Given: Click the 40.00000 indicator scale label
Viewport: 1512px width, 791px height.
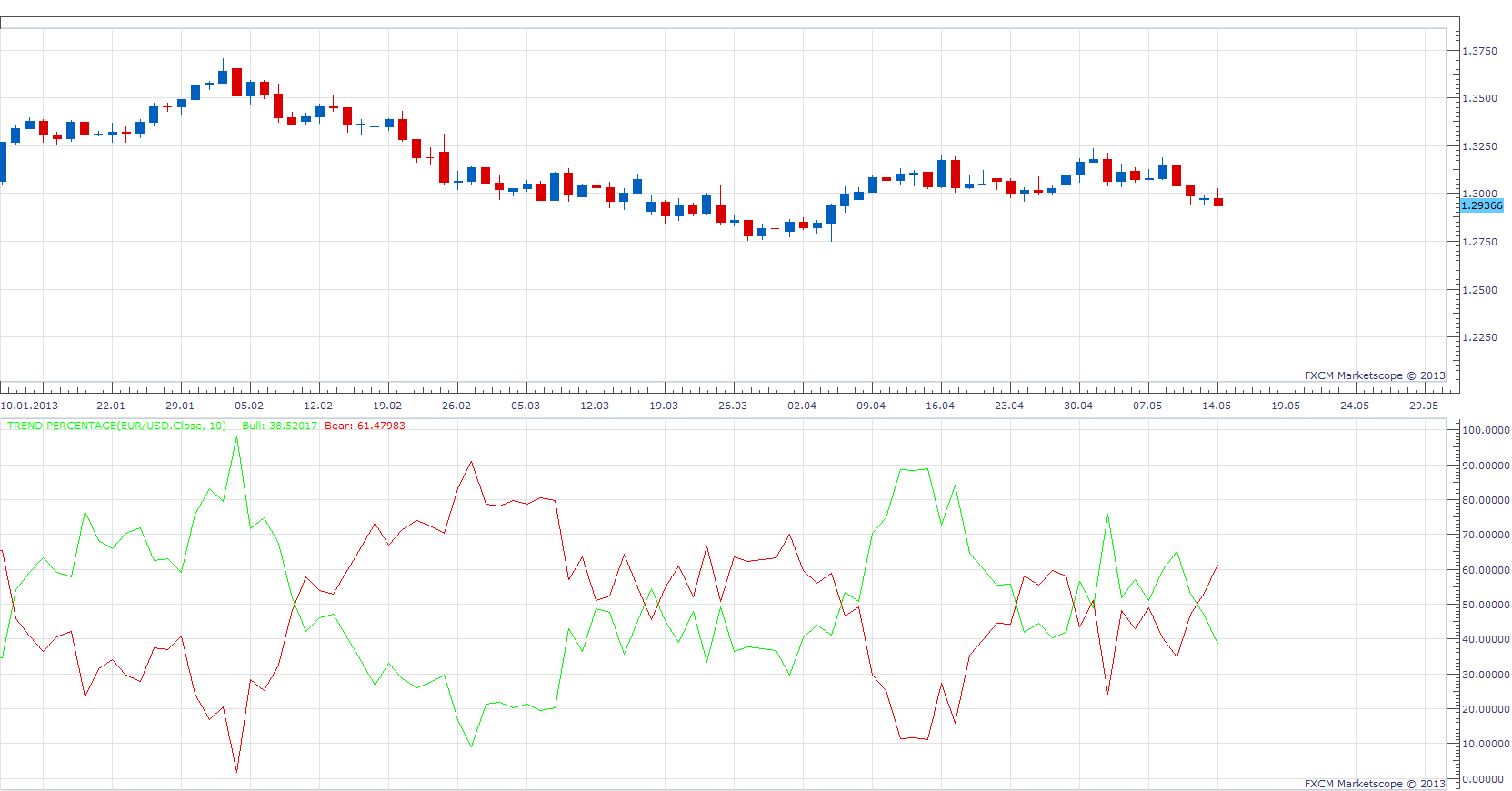Looking at the screenshot, I should coord(1486,639).
